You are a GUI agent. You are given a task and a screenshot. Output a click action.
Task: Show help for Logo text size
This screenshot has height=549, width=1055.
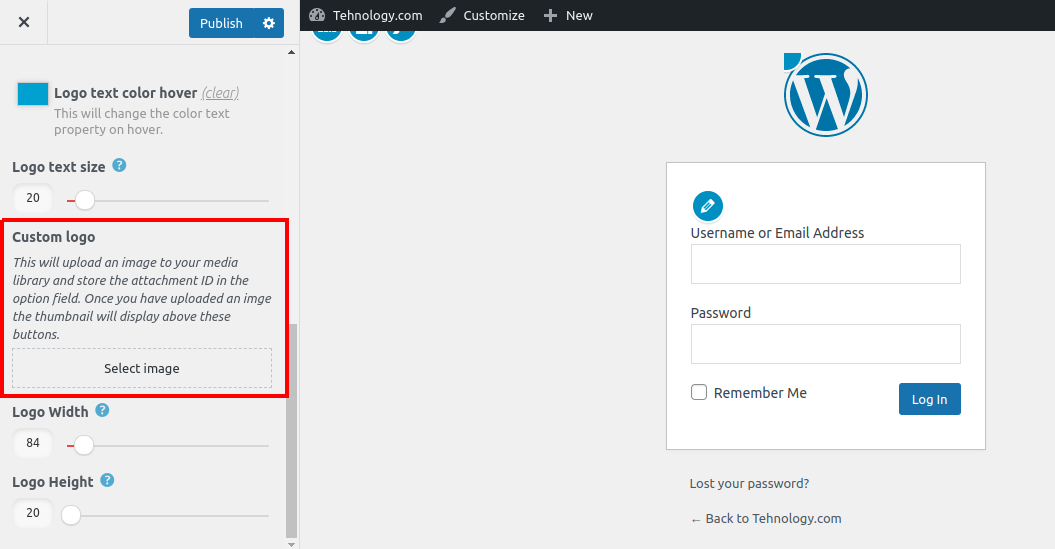coord(119,166)
